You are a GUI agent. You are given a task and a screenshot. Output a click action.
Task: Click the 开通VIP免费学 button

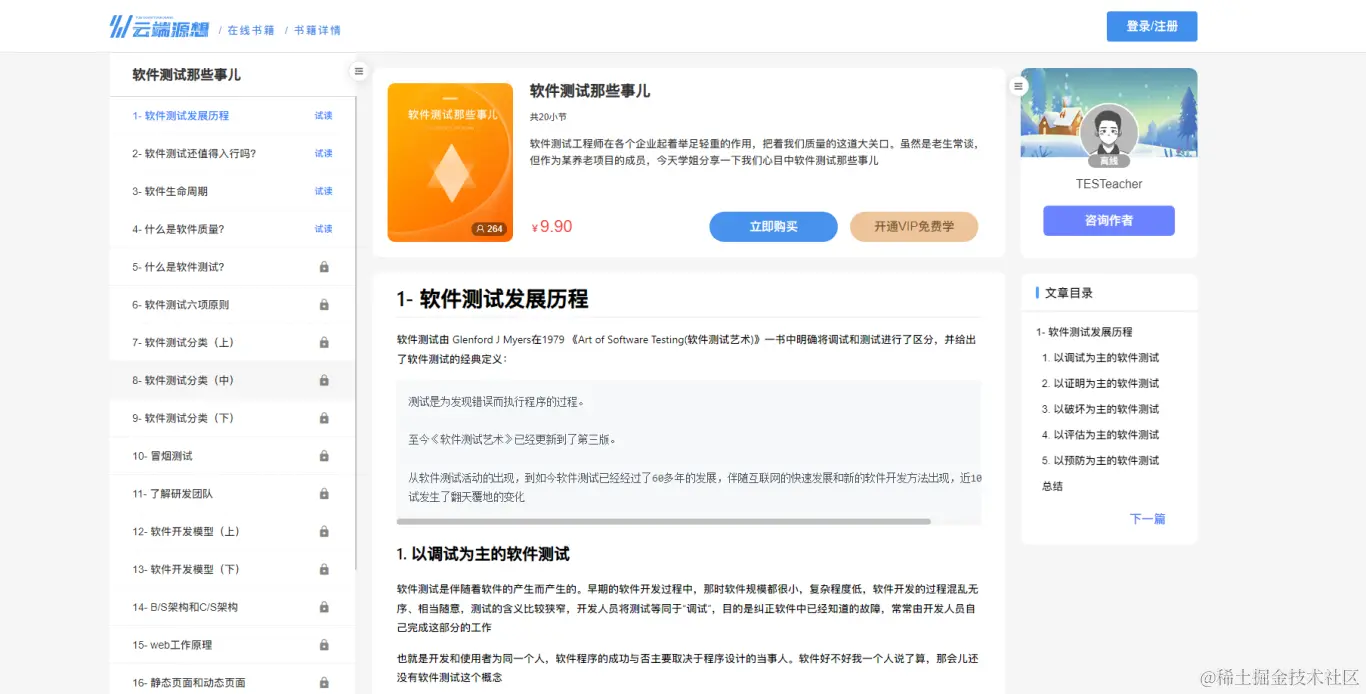914,227
